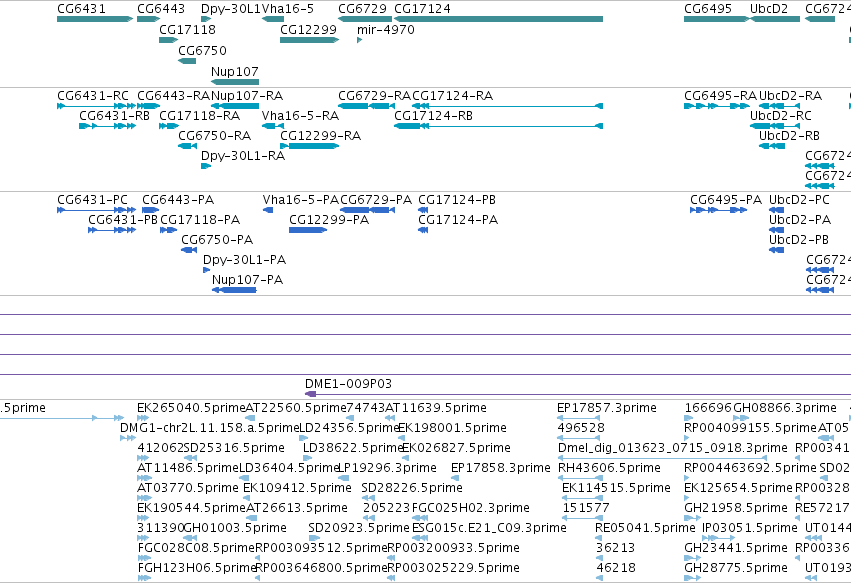The image size is (851, 583).
Task: Open the EP17857.3prime EST label
Action: [x=607, y=408]
